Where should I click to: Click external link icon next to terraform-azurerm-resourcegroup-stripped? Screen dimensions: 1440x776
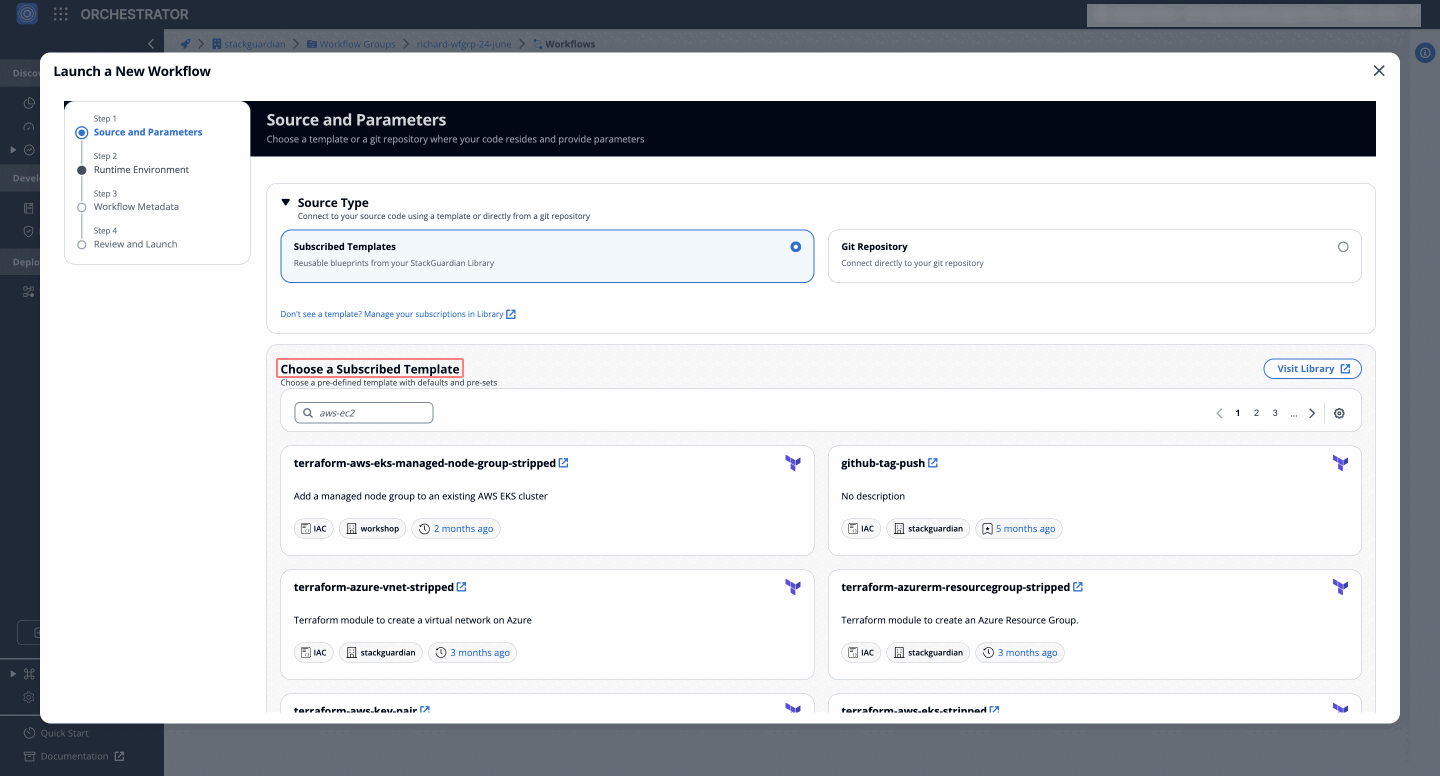[x=1078, y=587]
